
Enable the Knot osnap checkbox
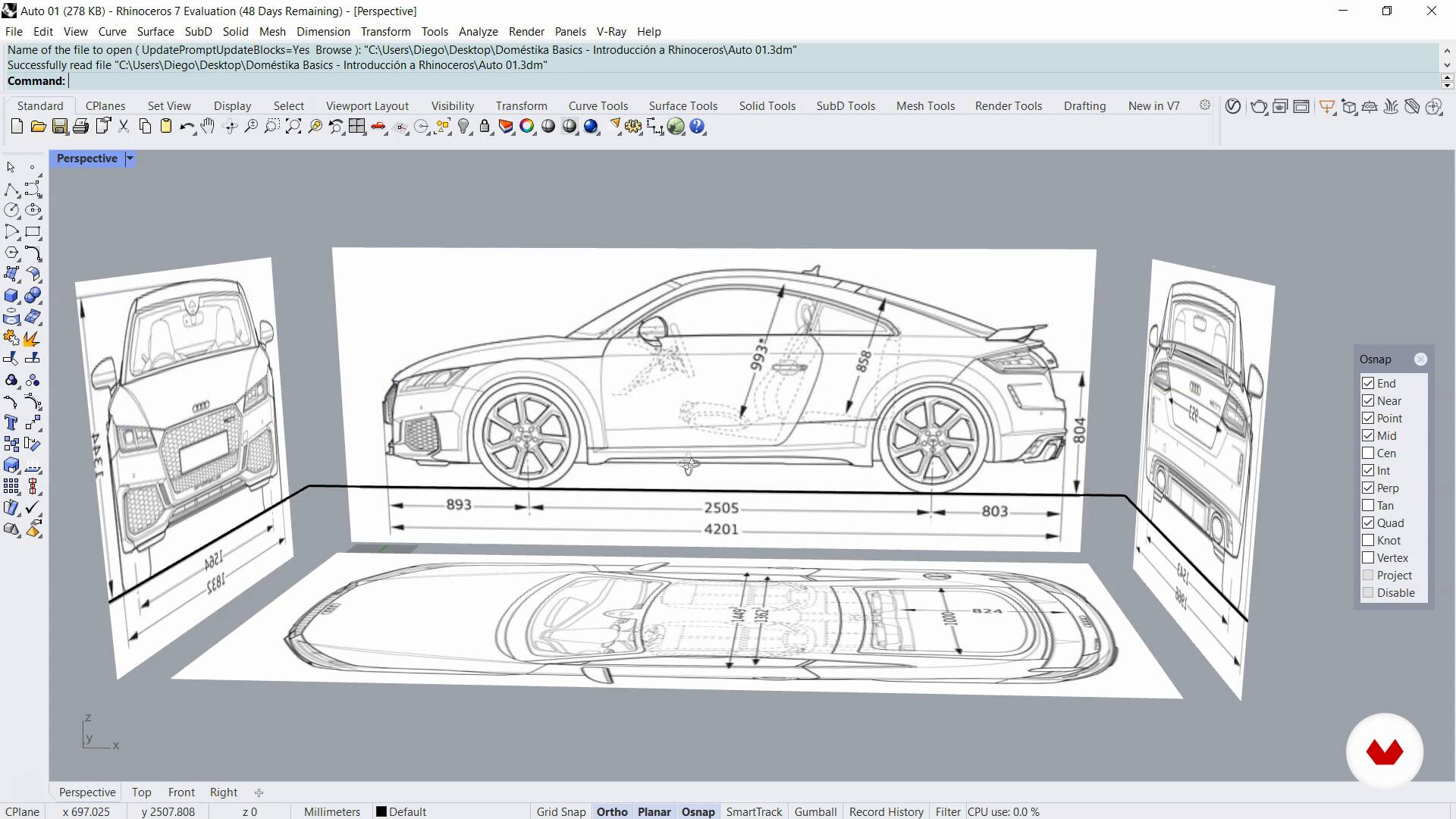click(x=1368, y=541)
